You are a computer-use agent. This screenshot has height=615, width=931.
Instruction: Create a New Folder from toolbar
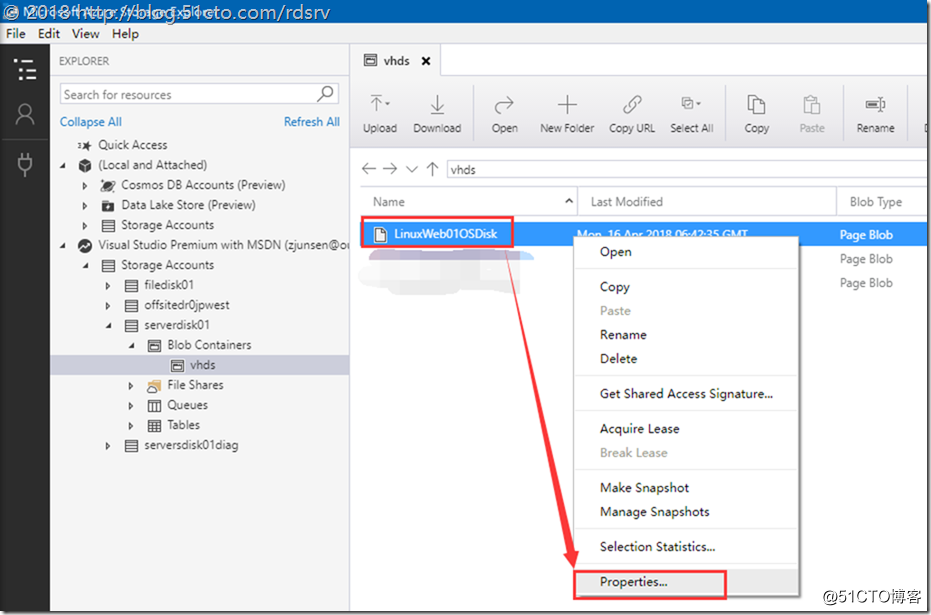[567, 113]
